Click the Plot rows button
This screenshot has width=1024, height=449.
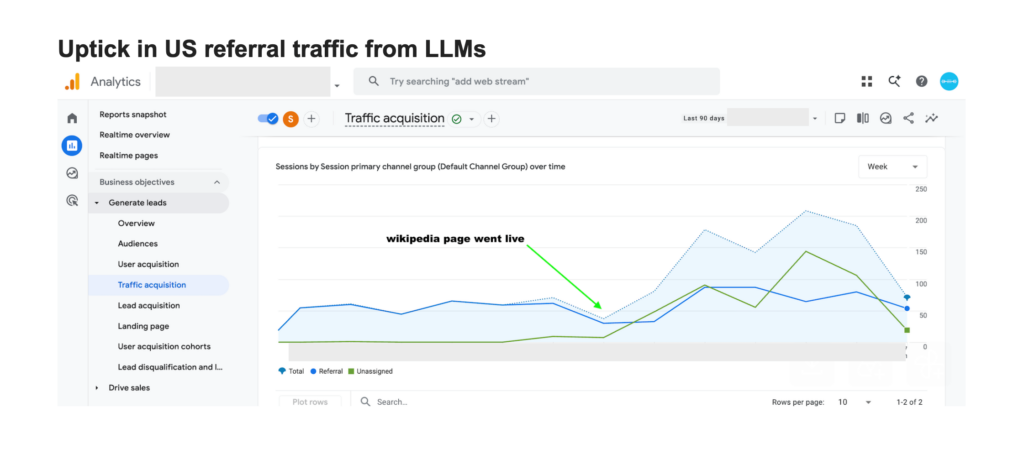(x=310, y=402)
